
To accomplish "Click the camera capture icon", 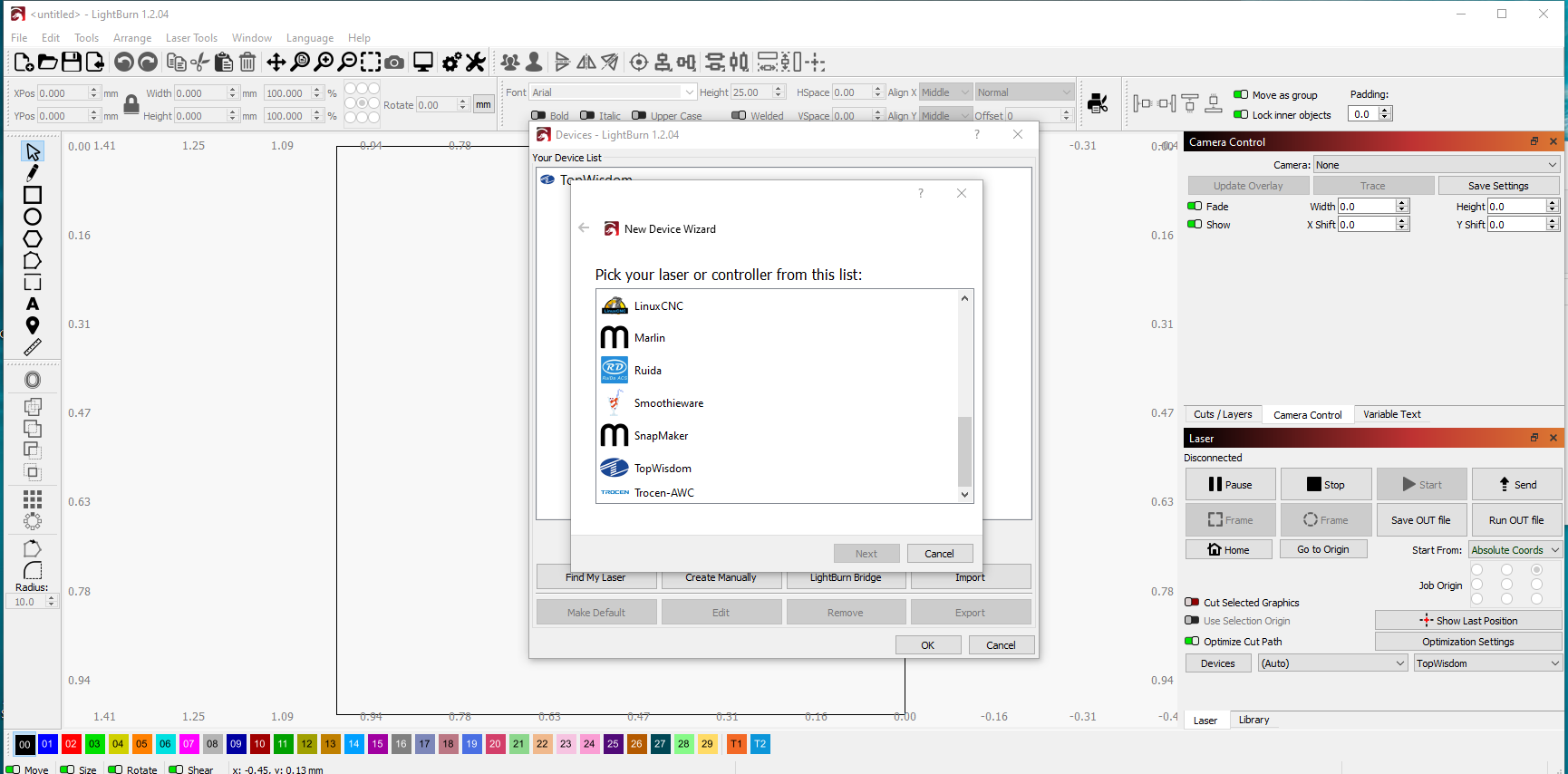I will 394,62.
